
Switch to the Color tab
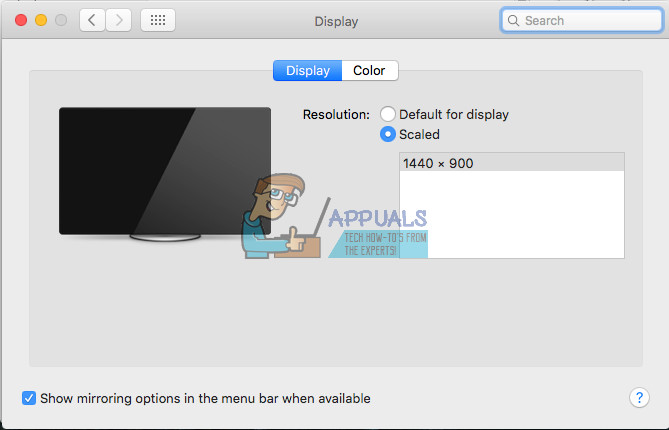369,70
